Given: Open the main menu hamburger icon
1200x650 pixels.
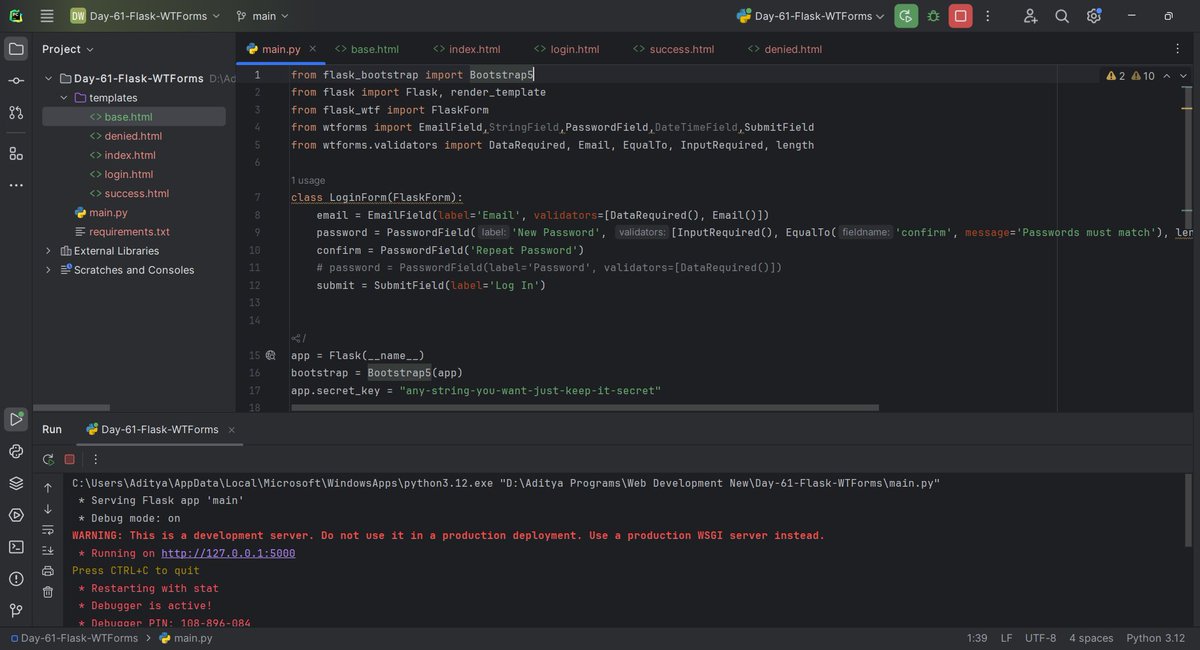Looking at the screenshot, I should [x=47, y=16].
